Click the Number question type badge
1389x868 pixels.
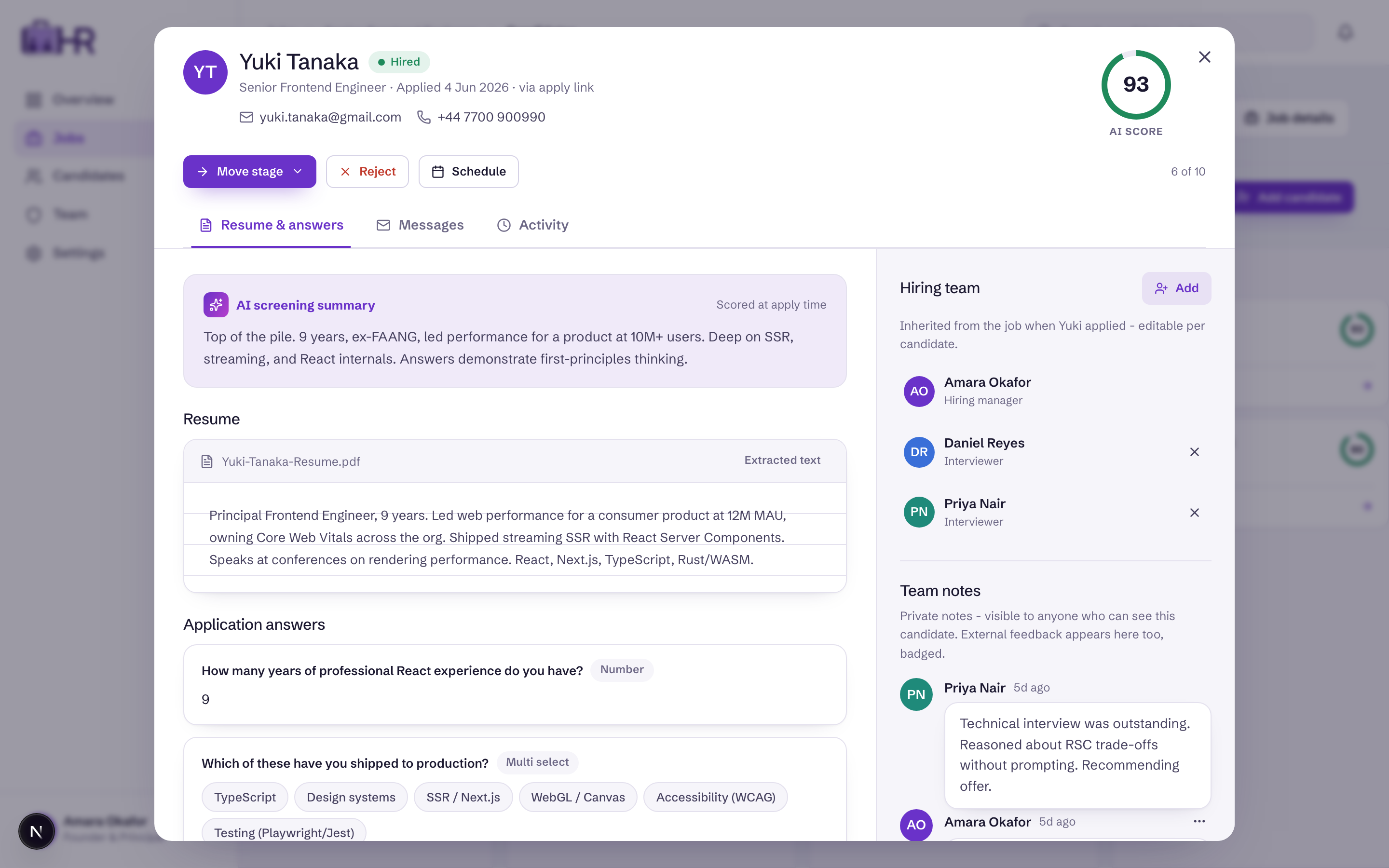[622, 670]
